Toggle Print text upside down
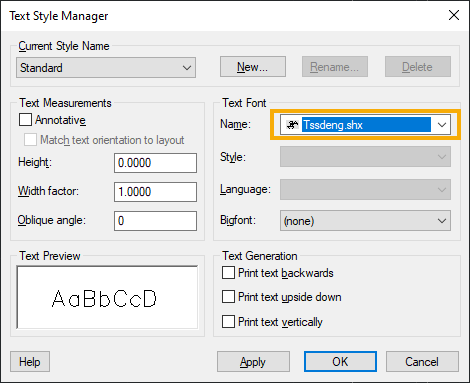This screenshot has height=383, width=470. (228, 297)
